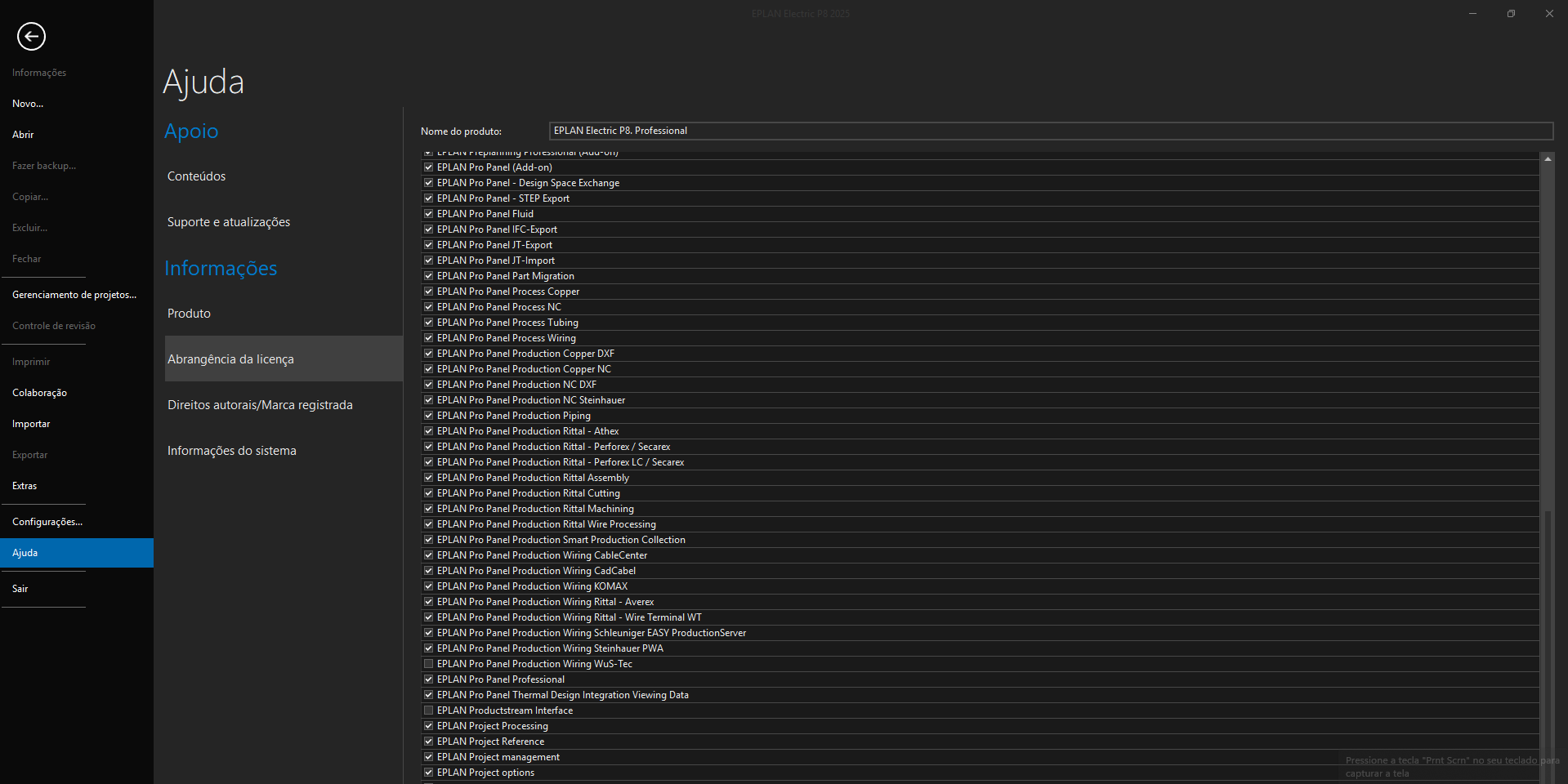The height and width of the screenshot is (784, 1568).
Task: Toggle Pro Panel Process NC checkbox
Action: 428,307
